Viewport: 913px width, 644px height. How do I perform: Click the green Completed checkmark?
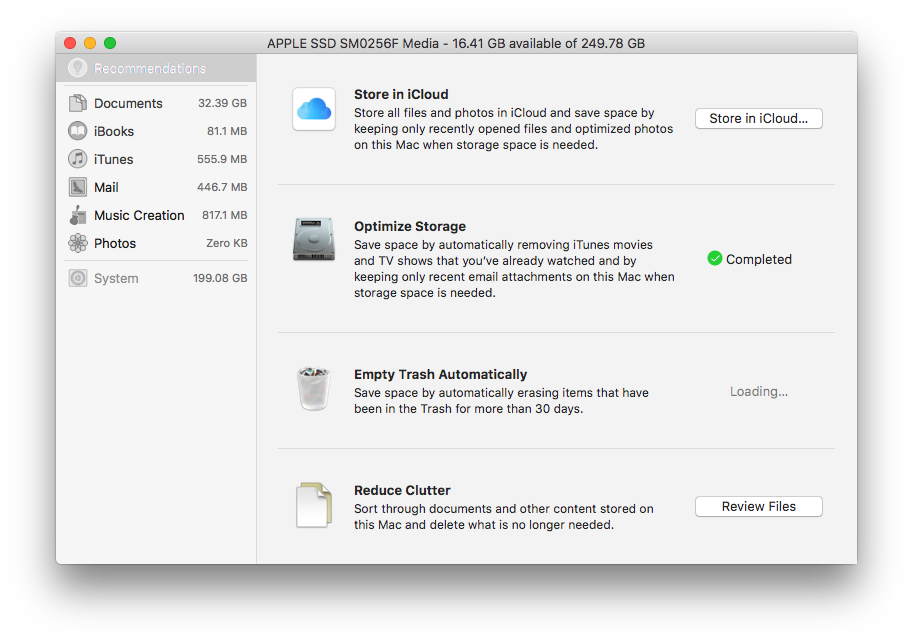[714, 259]
